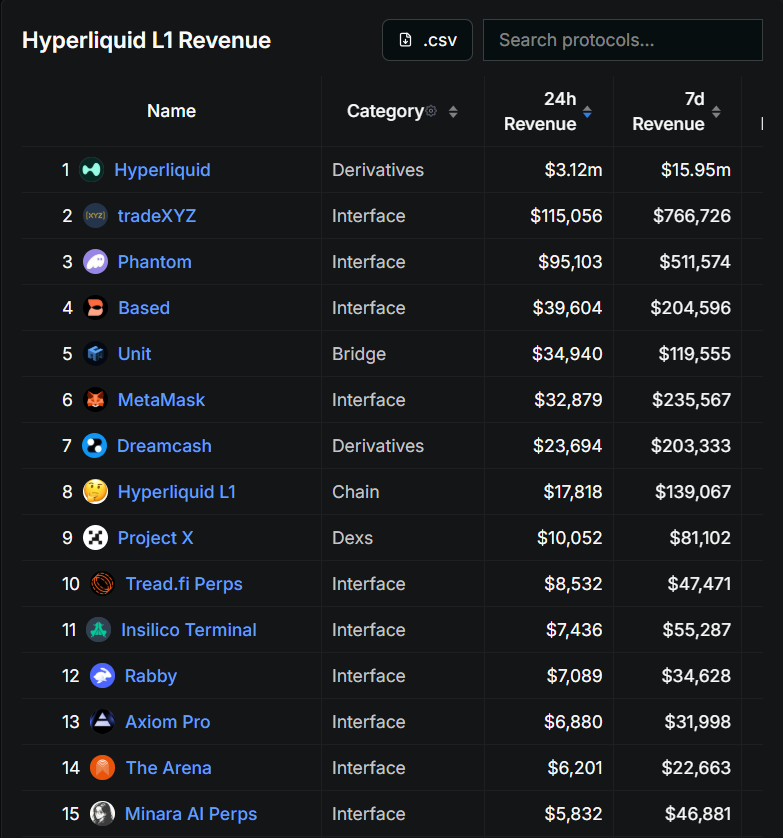
Task: Click the Search protocols input field
Action: (622, 40)
